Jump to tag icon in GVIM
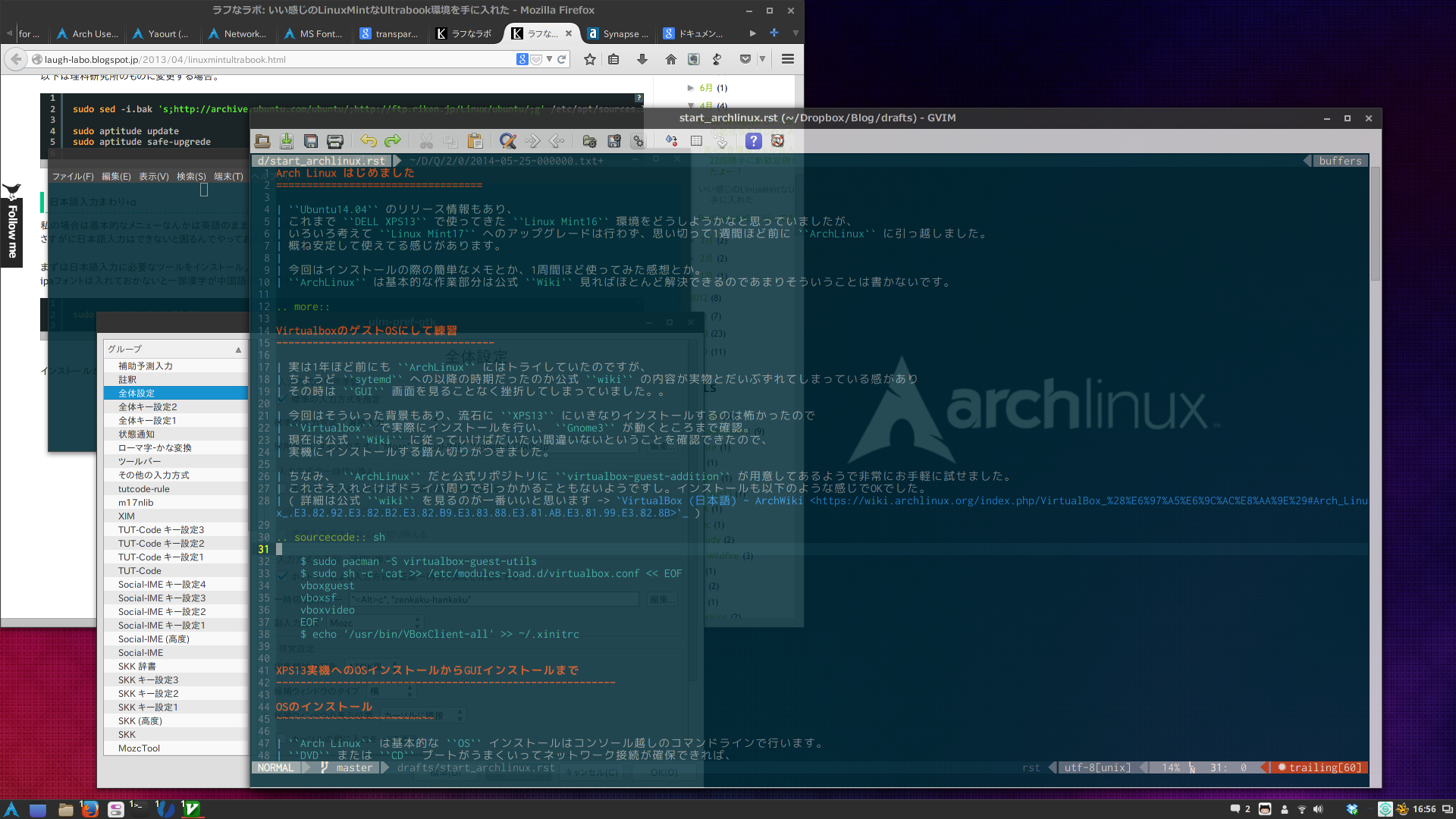Screen dimensions: 1456x819 (x=721, y=141)
